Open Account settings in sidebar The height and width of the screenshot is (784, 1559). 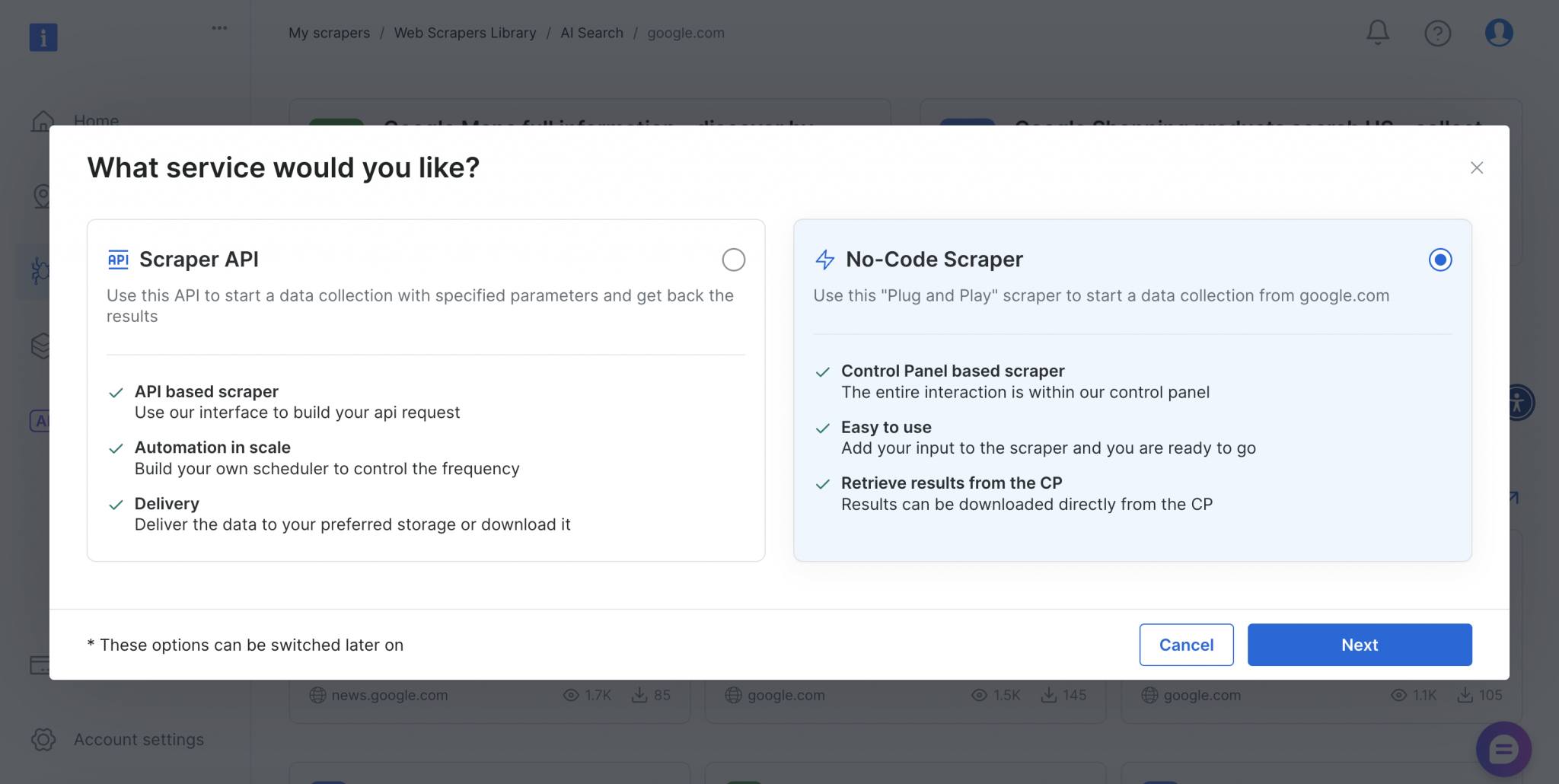pos(139,739)
